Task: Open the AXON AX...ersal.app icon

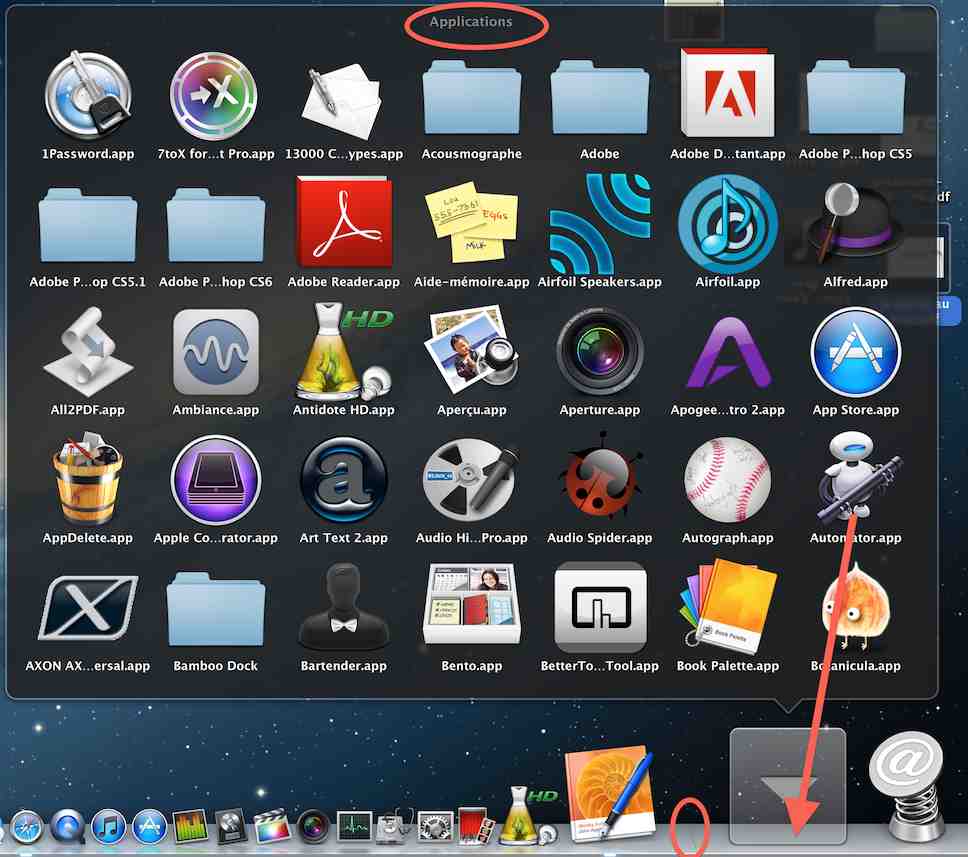Action: 88,609
